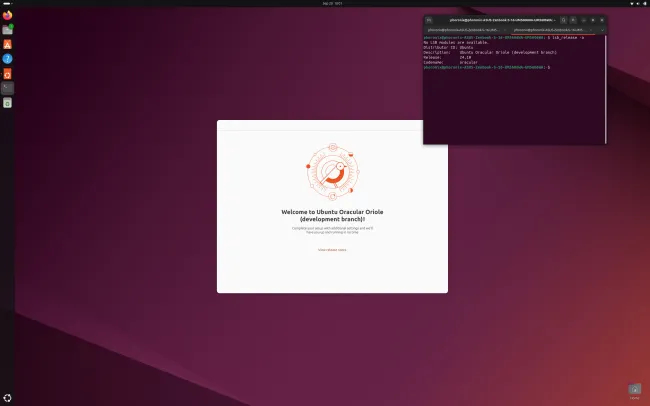
Task: Click the terminal vertical scrollbar
Action: (606, 89)
